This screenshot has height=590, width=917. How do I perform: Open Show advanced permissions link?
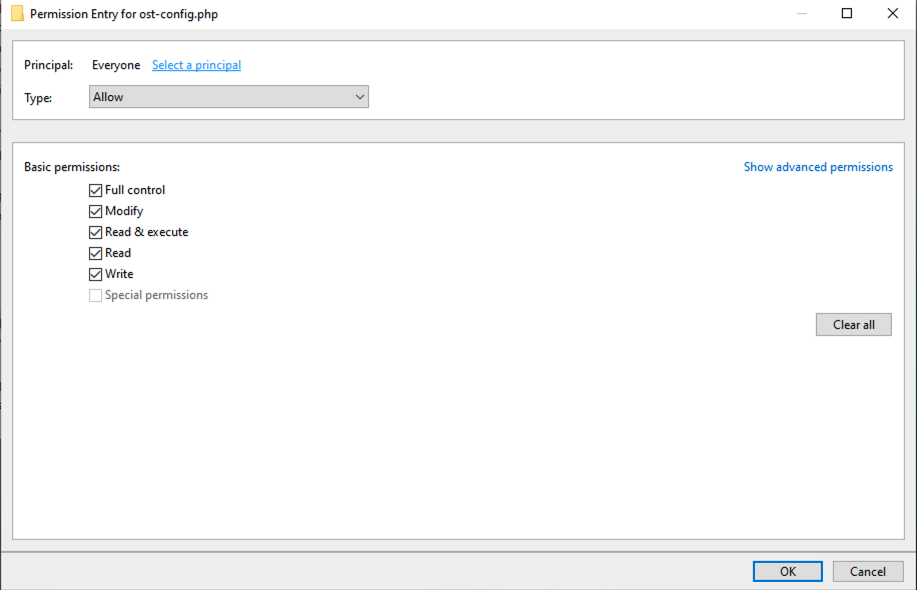coord(818,167)
